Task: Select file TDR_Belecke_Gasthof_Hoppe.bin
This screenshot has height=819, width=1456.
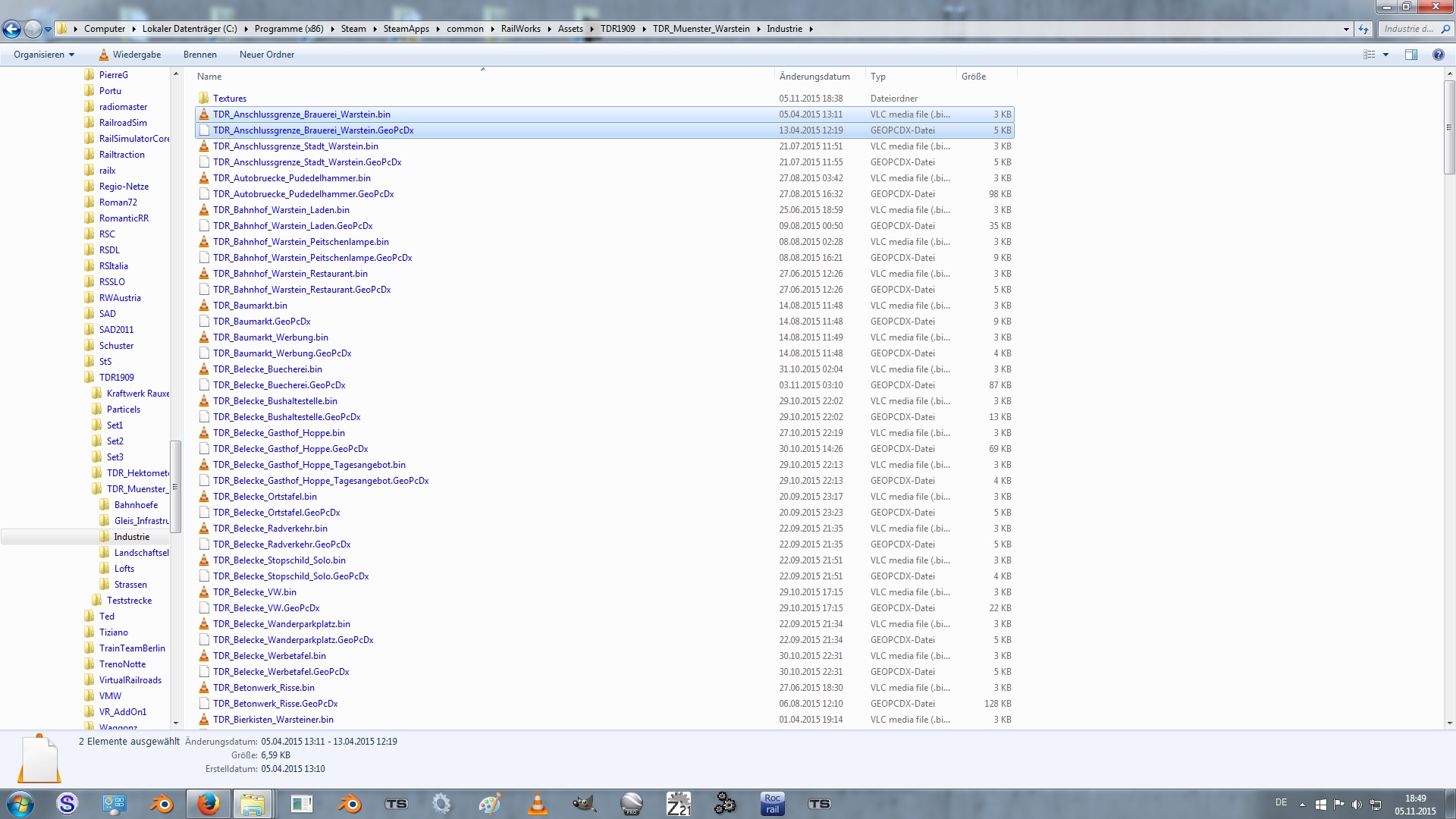Action: click(279, 433)
